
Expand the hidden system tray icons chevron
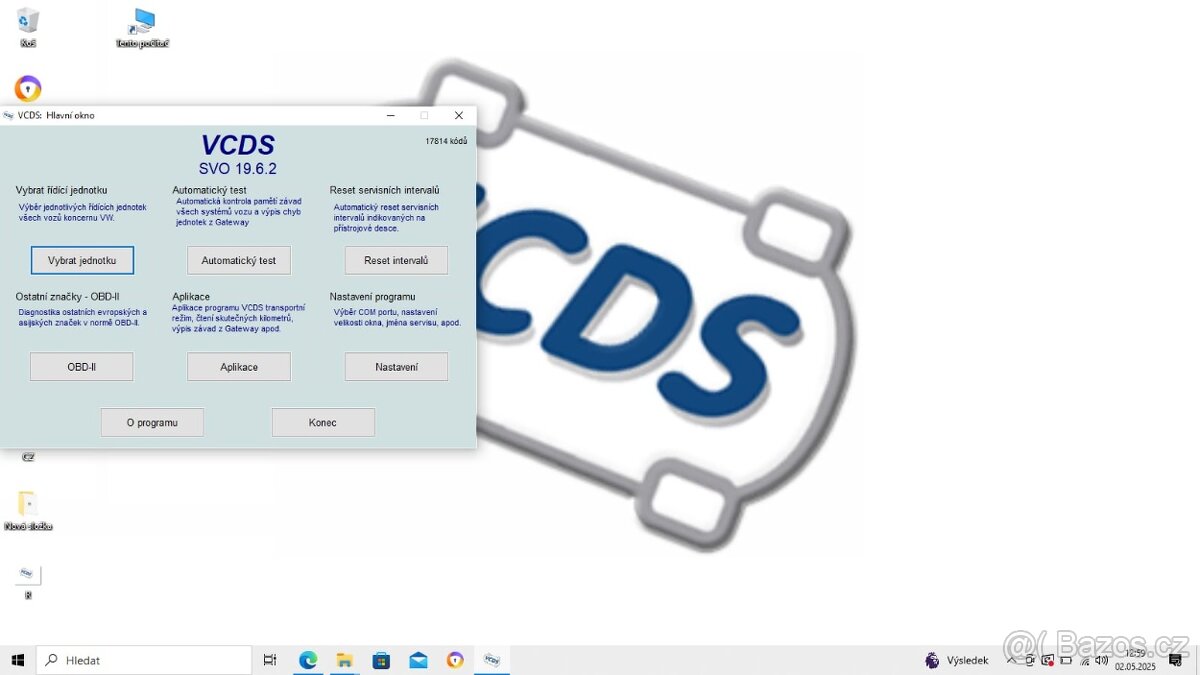[x=1012, y=660]
